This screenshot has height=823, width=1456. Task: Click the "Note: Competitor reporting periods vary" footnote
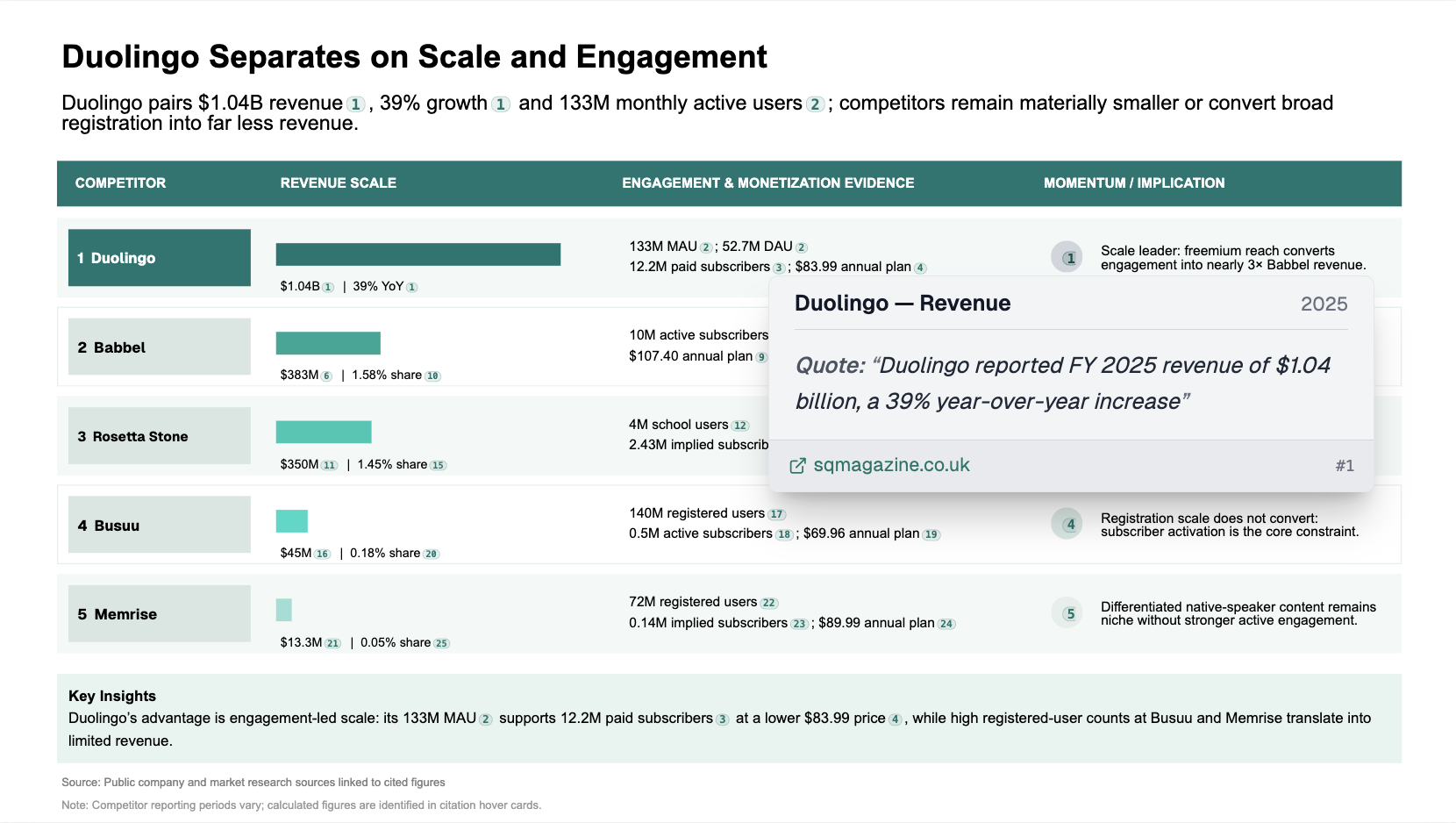point(302,805)
